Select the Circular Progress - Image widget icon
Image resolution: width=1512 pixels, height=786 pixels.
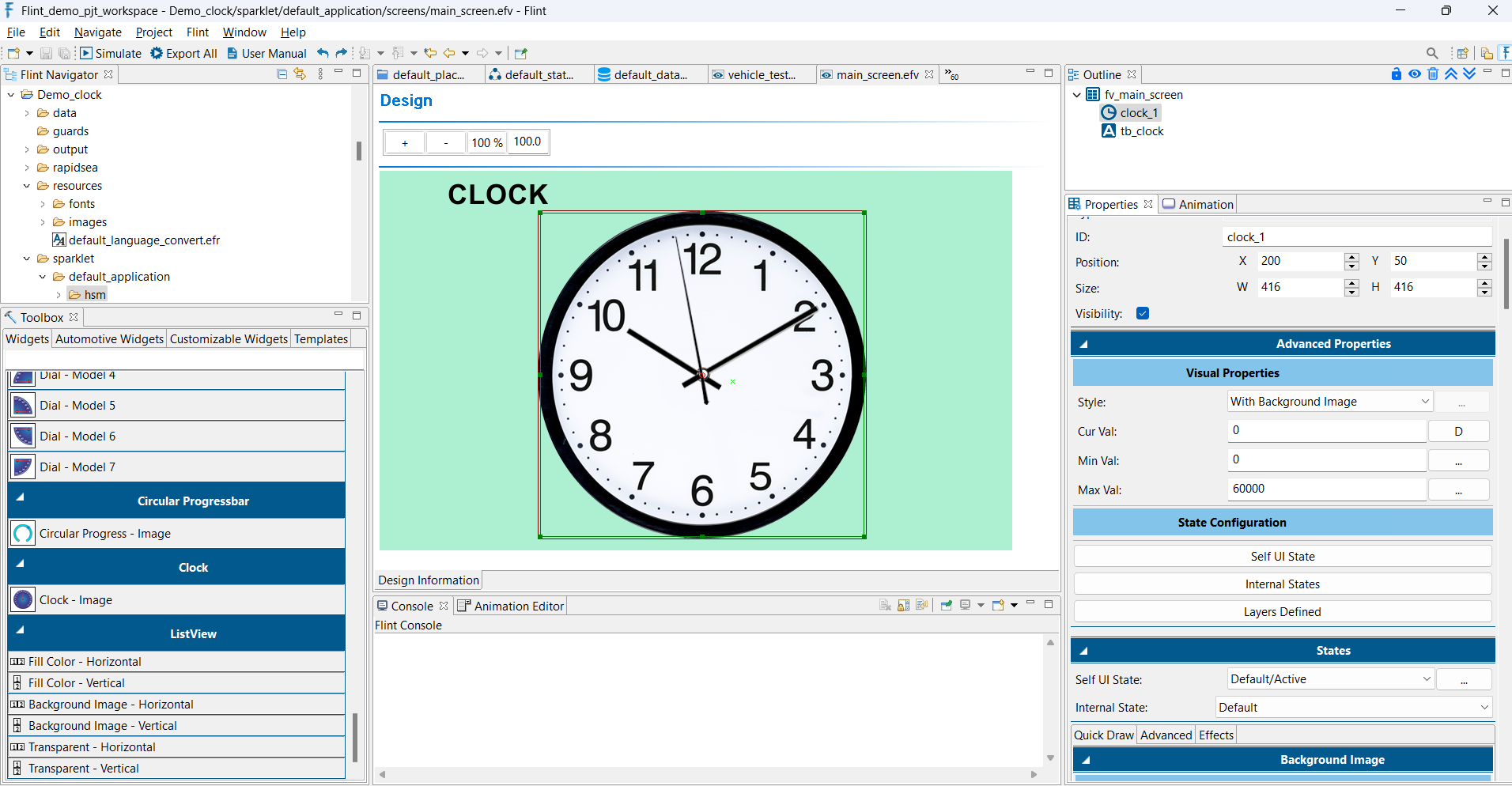22,533
